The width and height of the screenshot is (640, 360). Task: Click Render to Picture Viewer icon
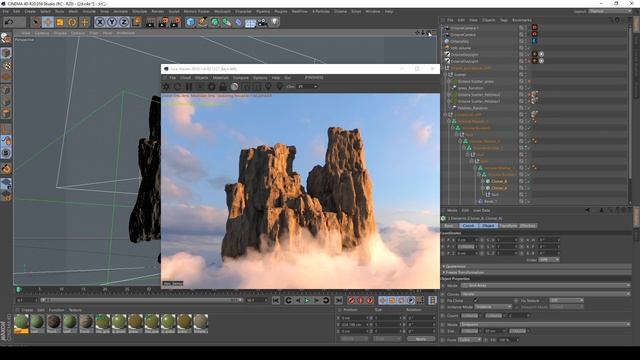[x=163, y=22]
